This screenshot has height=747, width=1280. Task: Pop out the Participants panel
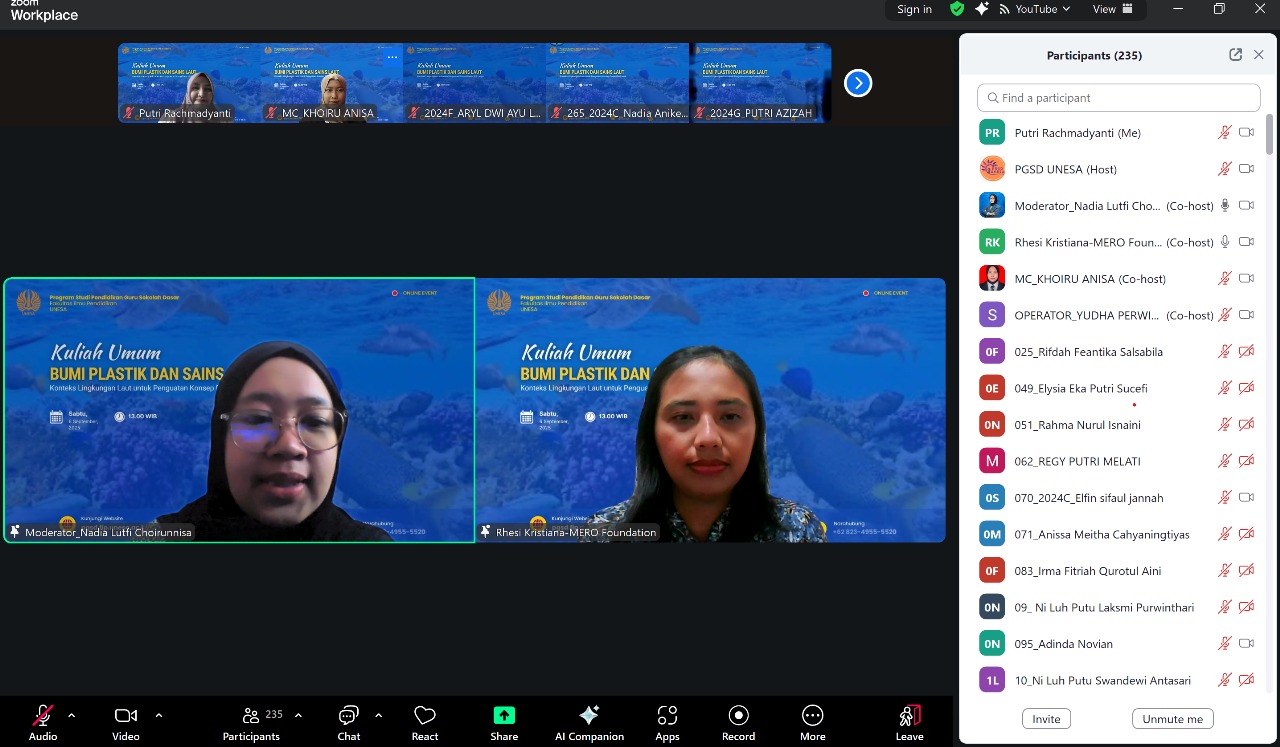click(x=1235, y=55)
